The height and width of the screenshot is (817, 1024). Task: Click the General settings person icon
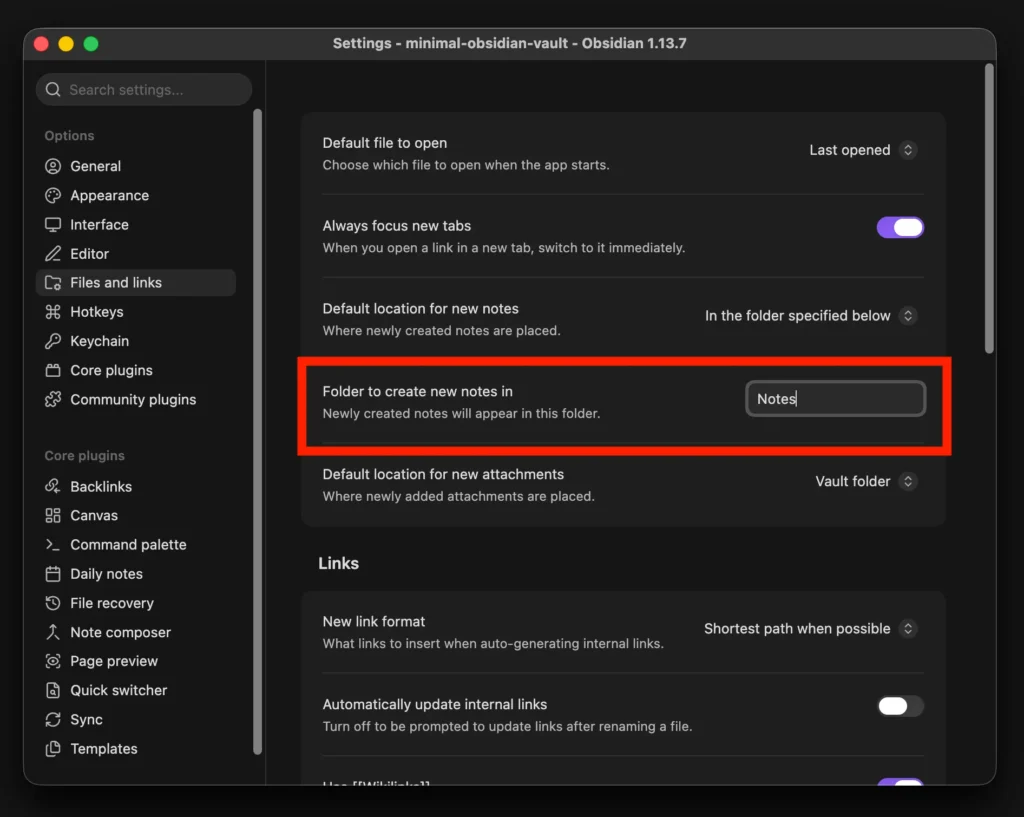pos(53,166)
